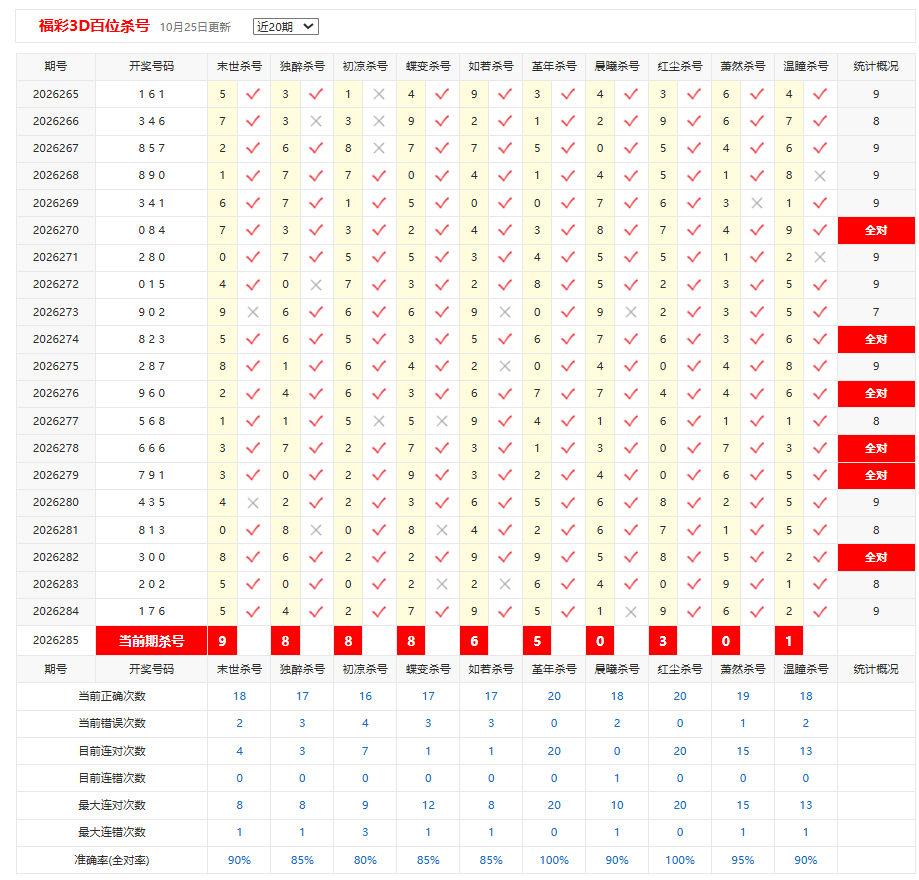Select the 目前连错次数 row label
This screenshot has height=880, width=919.
point(112,779)
